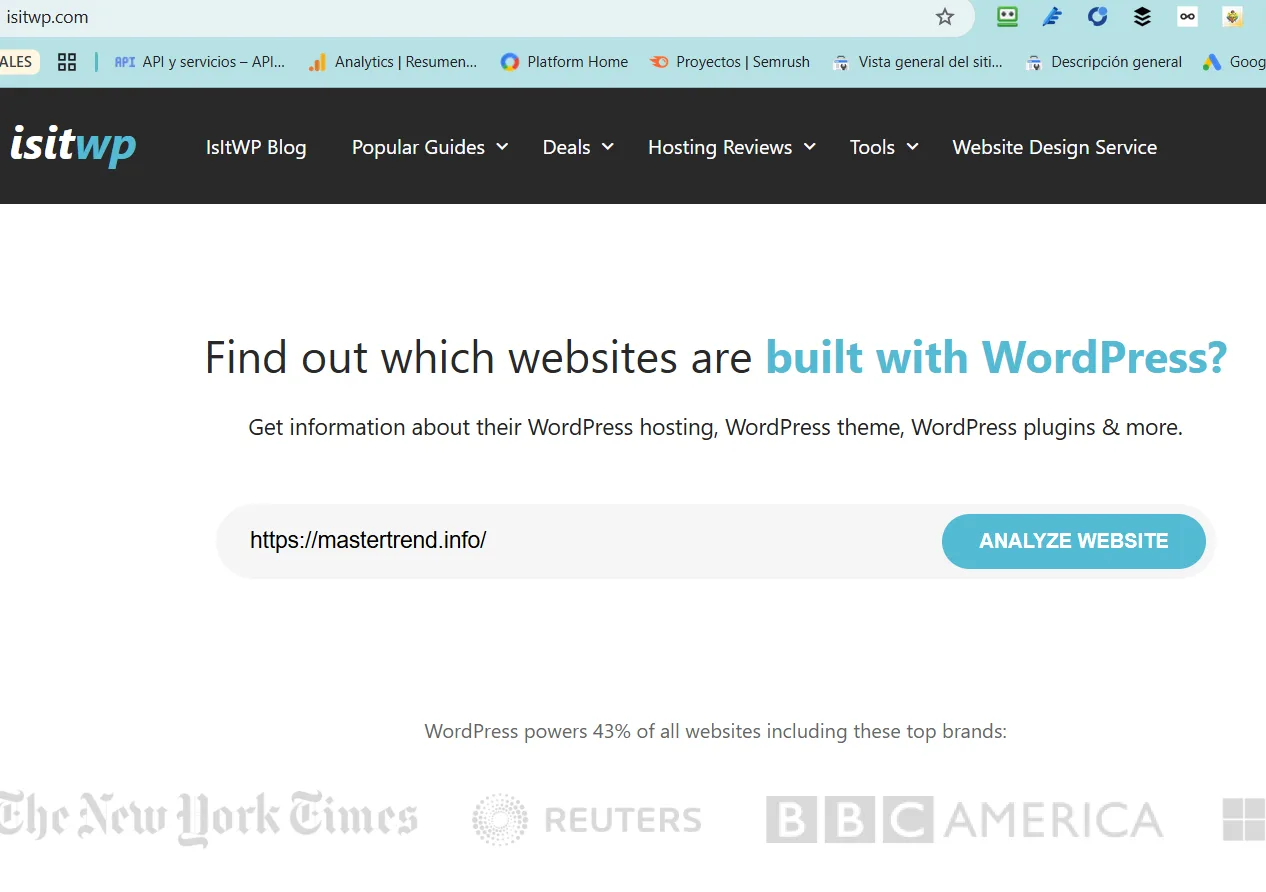
Task: Click the blue feather quill extension icon
Action: pyautogui.click(x=1052, y=17)
